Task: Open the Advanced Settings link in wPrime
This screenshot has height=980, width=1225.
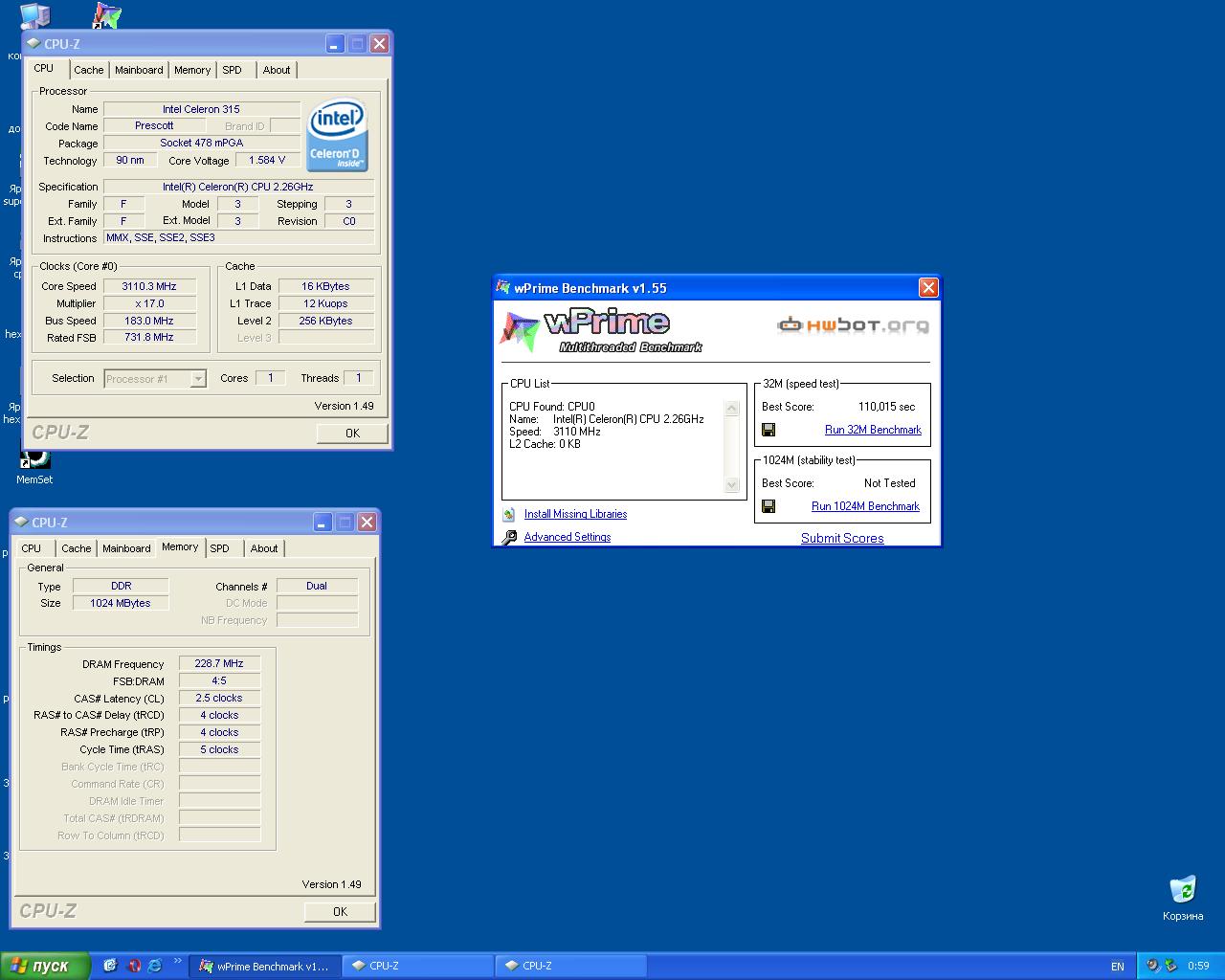Action: coord(568,537)
